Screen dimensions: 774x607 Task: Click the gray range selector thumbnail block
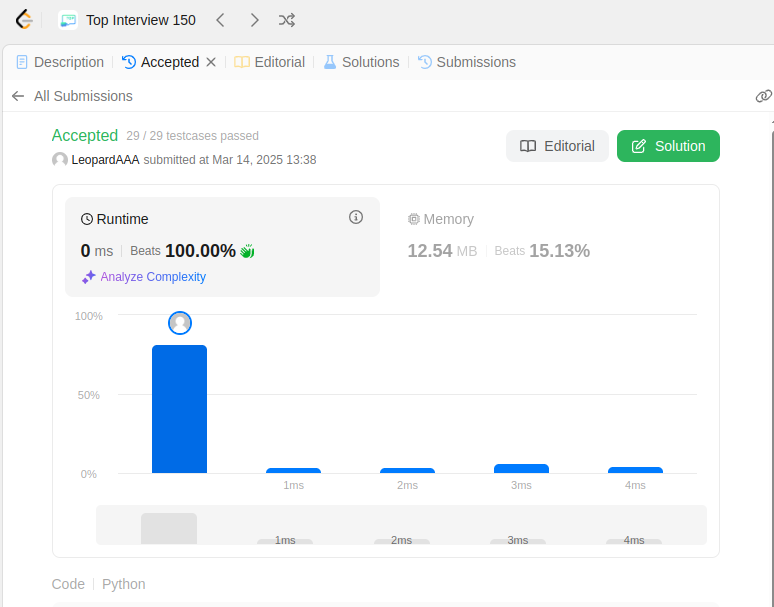pyautogui.click(x=169, y=529)
